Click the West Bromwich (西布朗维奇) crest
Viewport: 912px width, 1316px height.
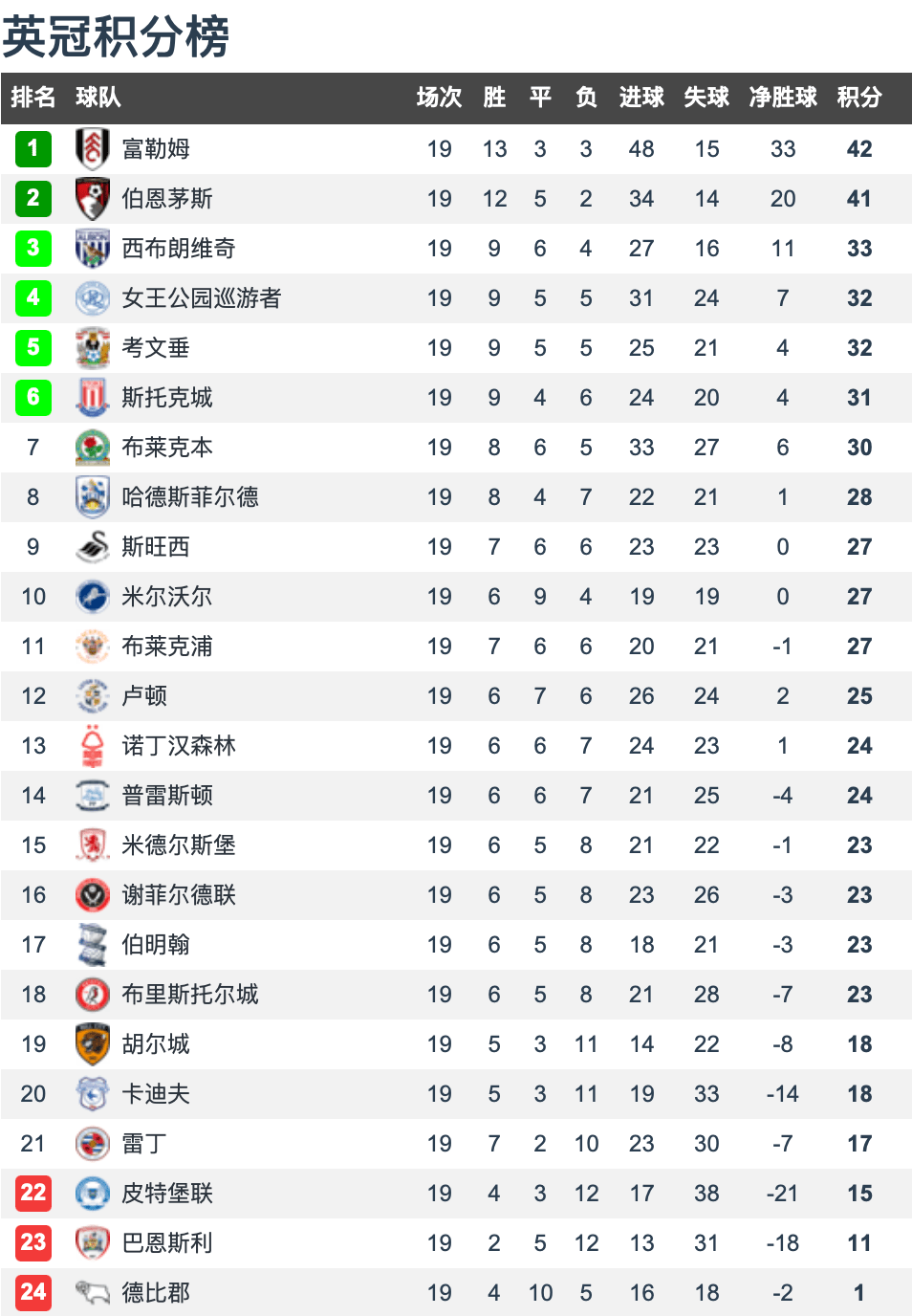coord(93,249)
